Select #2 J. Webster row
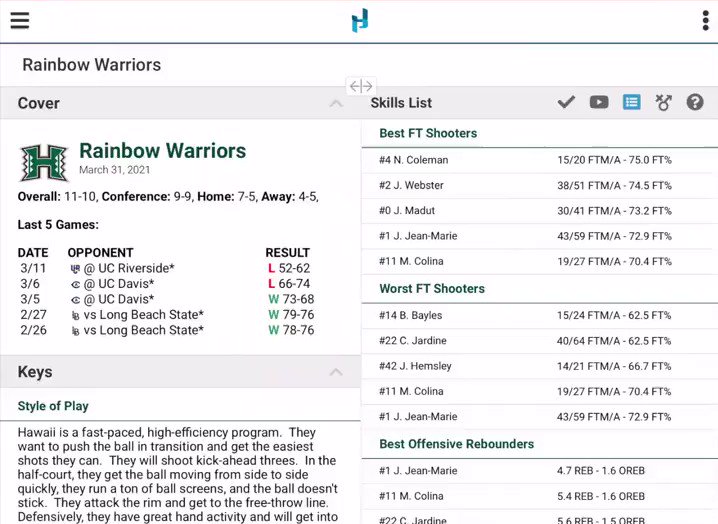 pos(540,186)
